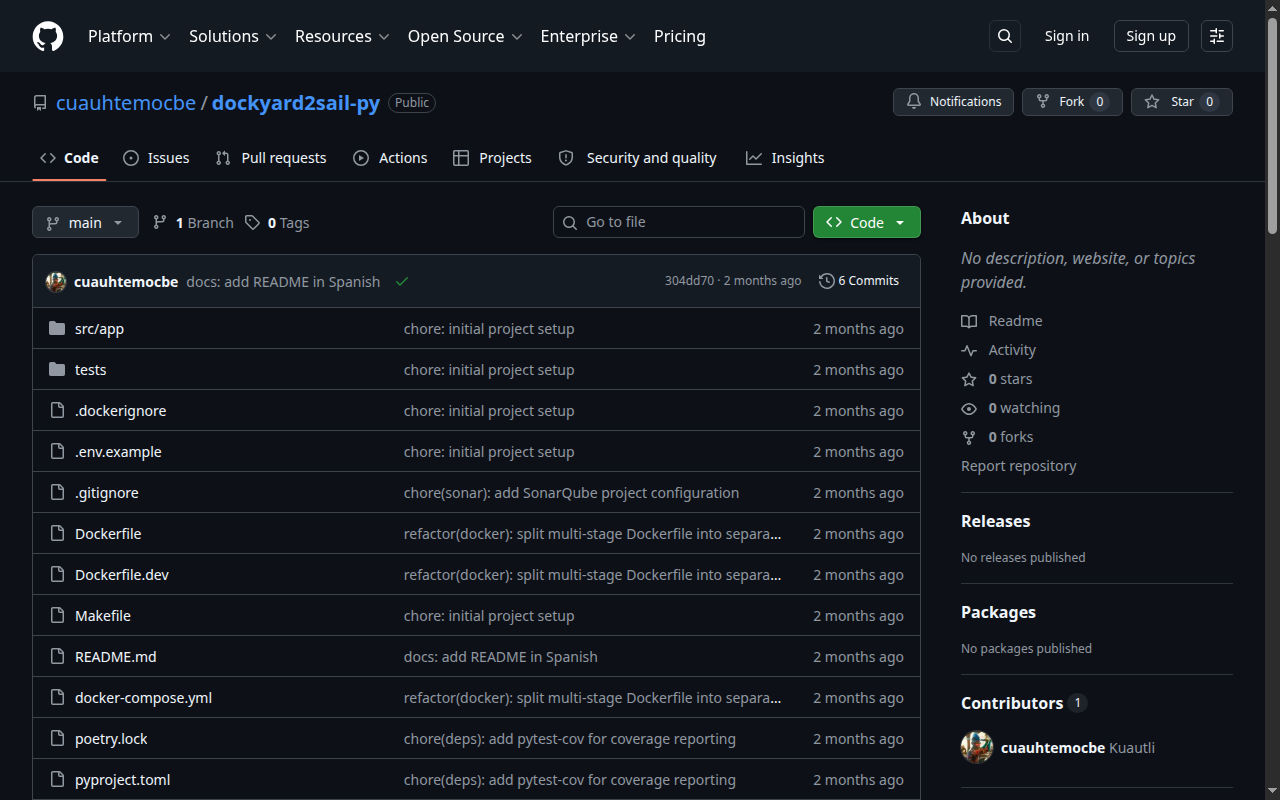Click the contributor avatar for cuauhtemocbe
The image size is (1280, 800).
977,748
